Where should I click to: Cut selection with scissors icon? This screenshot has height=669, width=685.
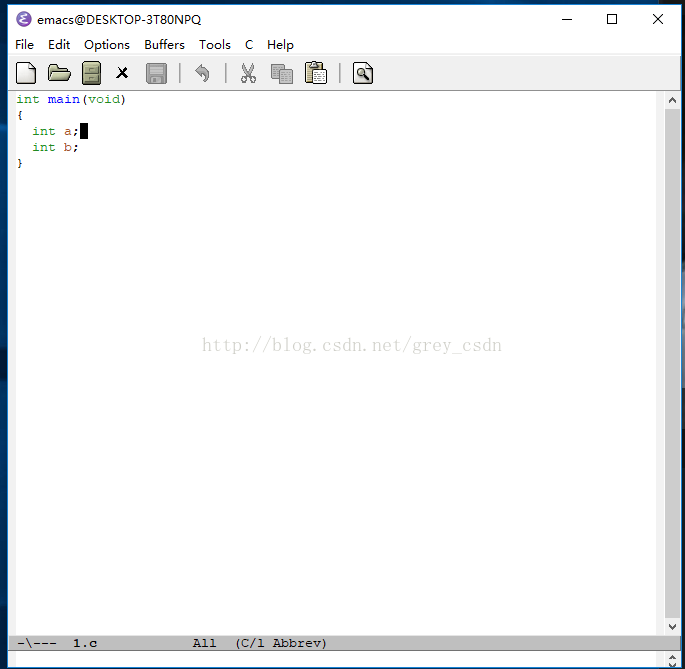[x=248, y=73]
